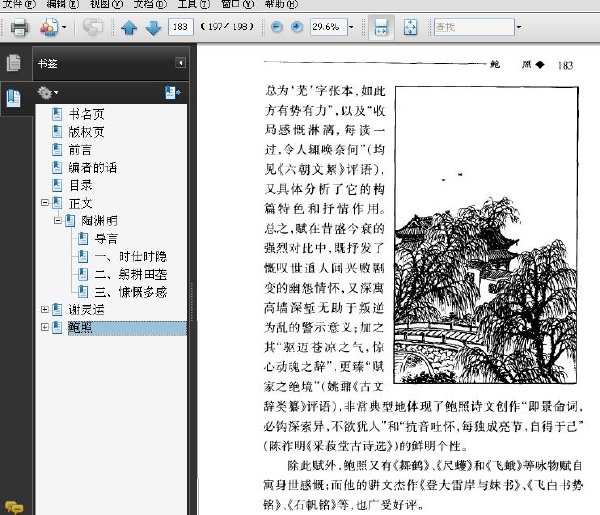Click the bookmark icon beside 书名页
The image size is (600, 515).
pos(57,114)
